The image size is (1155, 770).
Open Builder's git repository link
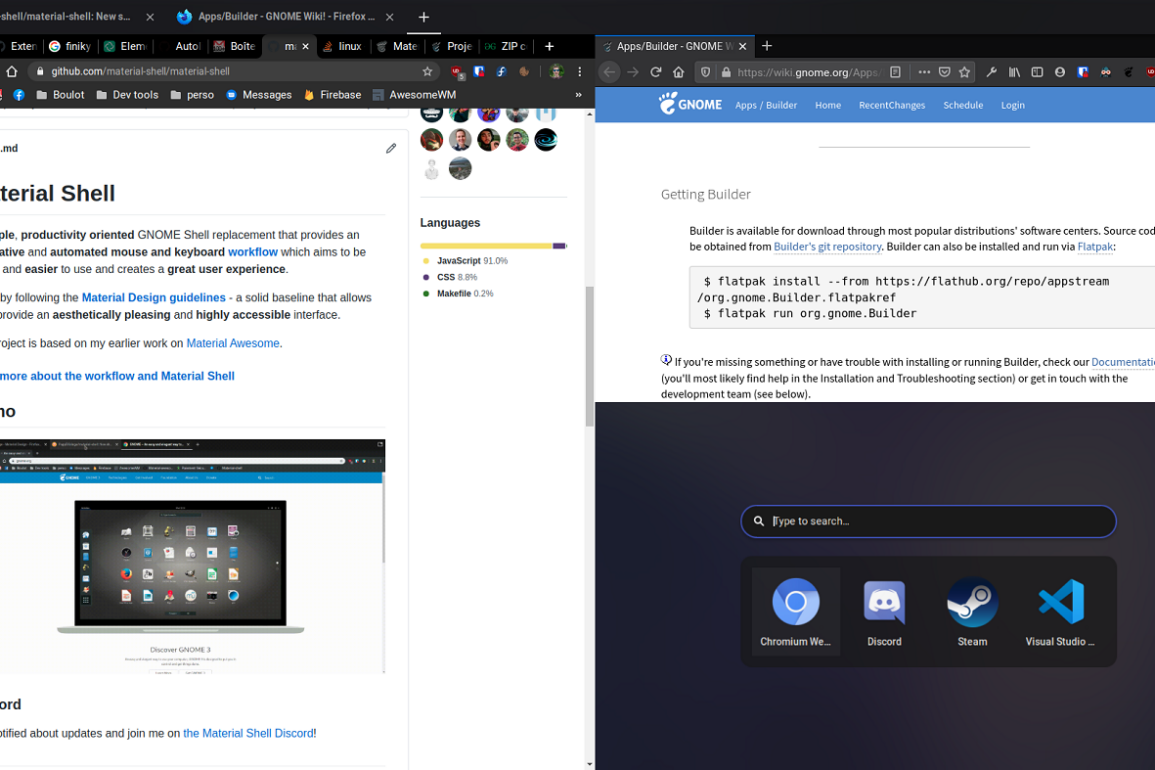(827, 246)
